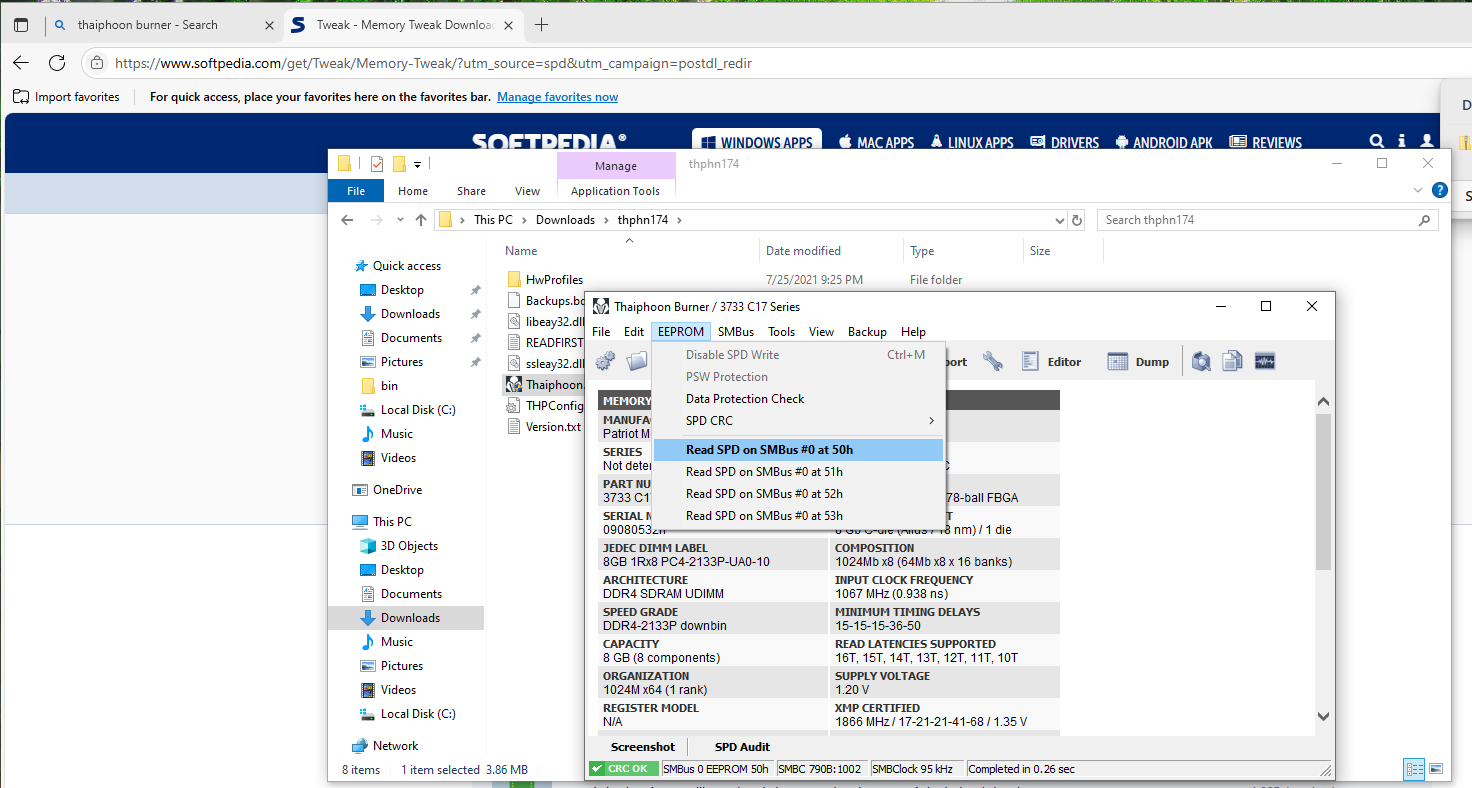Open the SMBus menu
Viewport: 1472px width, 788px height.
click(x=736, y=332)
